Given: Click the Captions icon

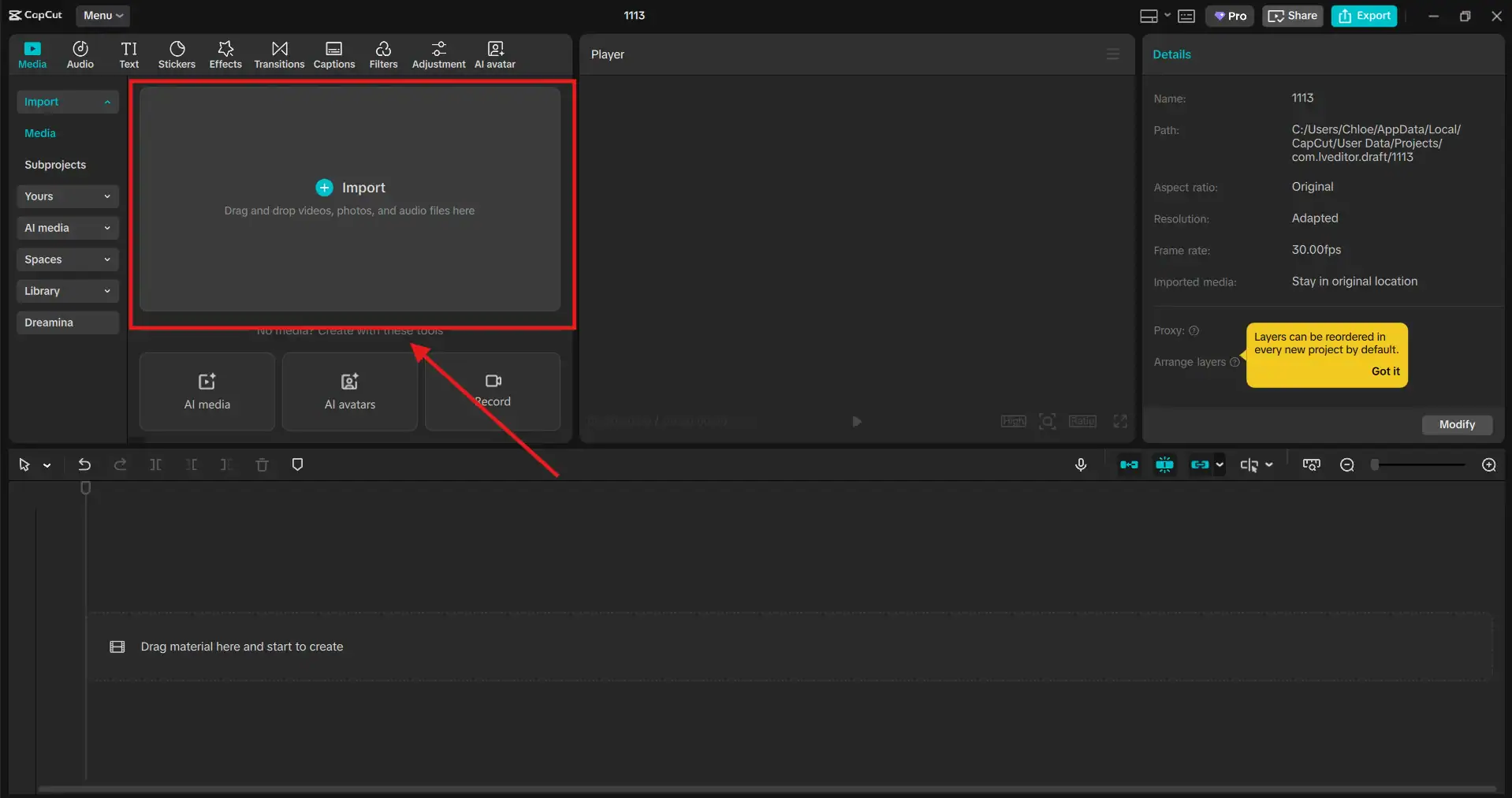Looking at the screenshot, I should 333,54.
